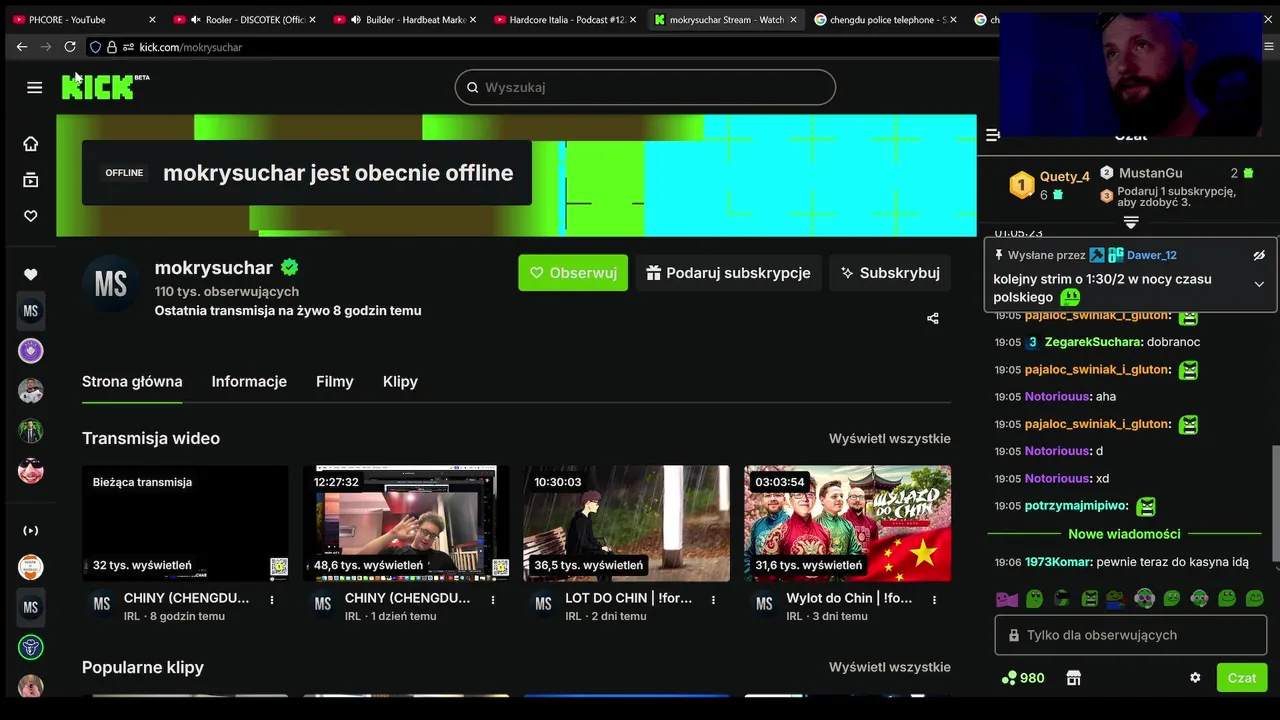Open the Browse icon in left sidebar

click(x=31, y=180)
